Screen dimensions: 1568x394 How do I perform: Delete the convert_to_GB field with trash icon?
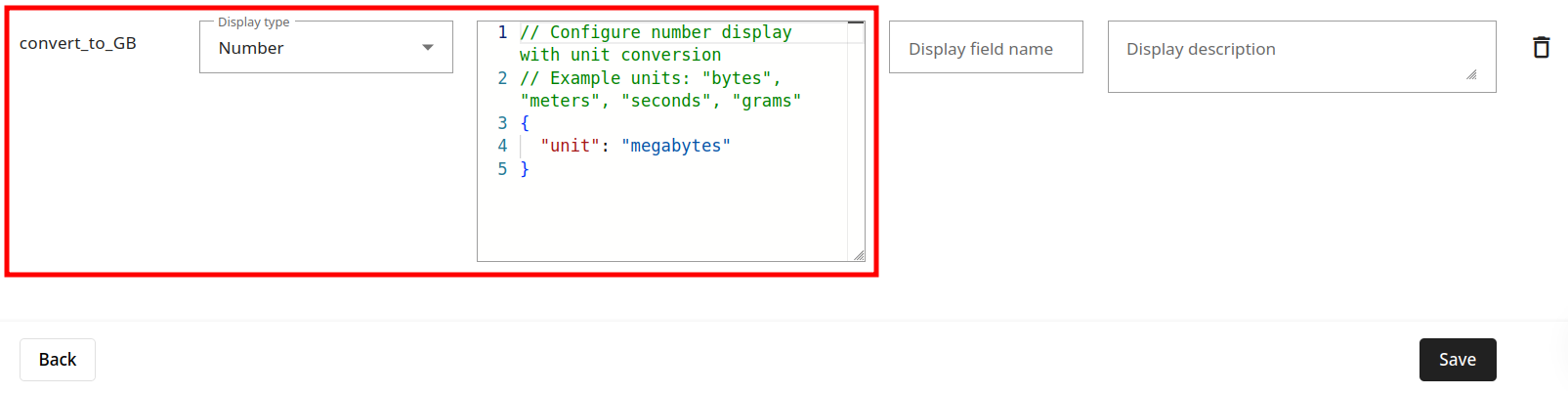pos(1541,47)
